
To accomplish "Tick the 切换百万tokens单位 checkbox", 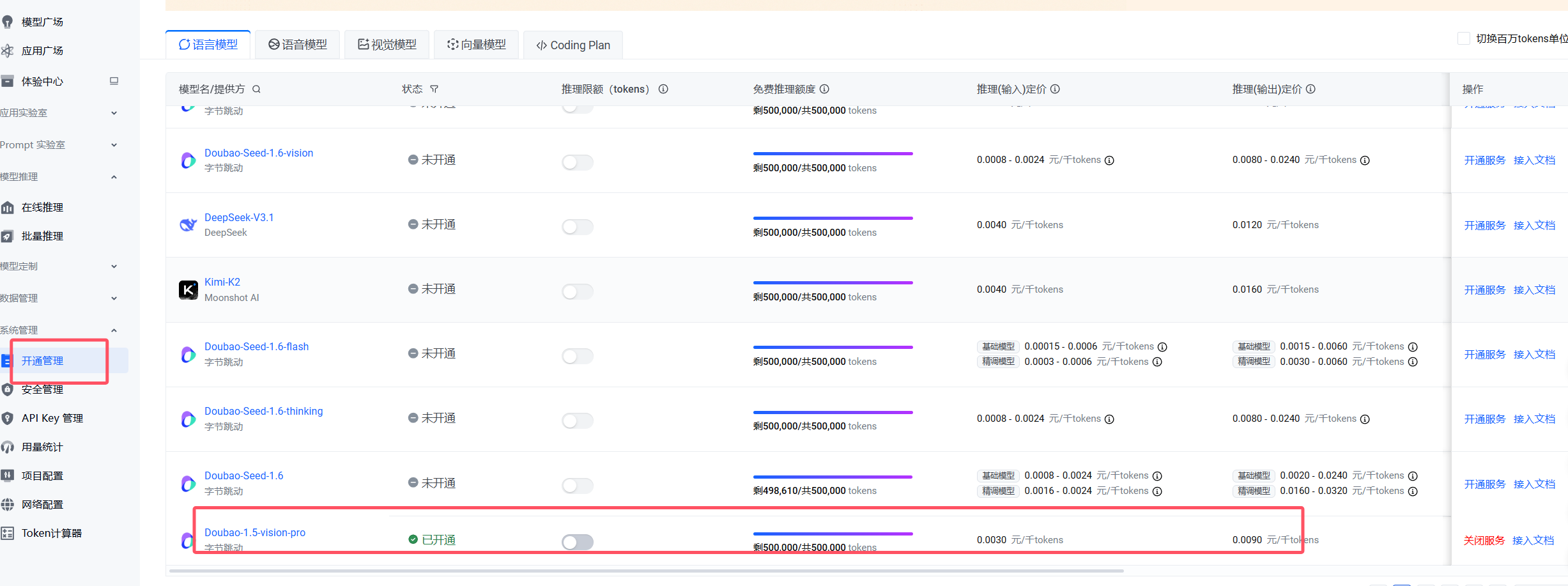I will pyautogui.click(x=1464, y=38).
